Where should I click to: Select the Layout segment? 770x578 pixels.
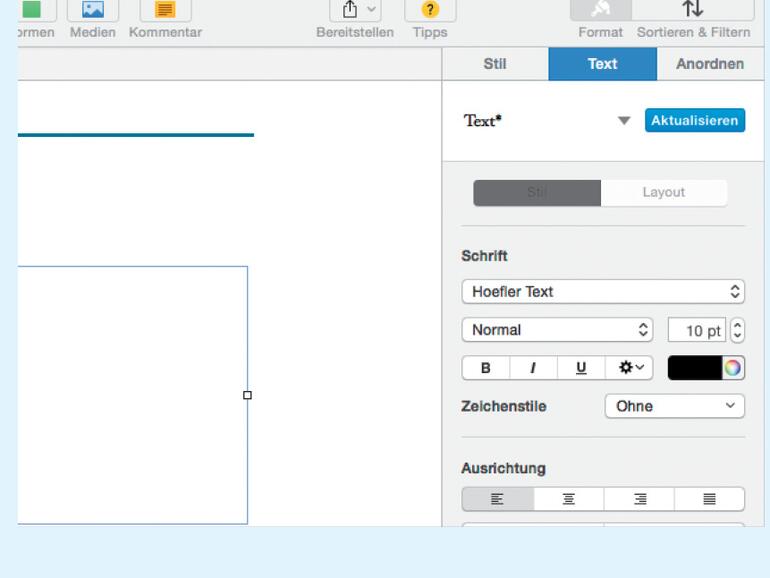pyautogui.click(x=663, y=193)
